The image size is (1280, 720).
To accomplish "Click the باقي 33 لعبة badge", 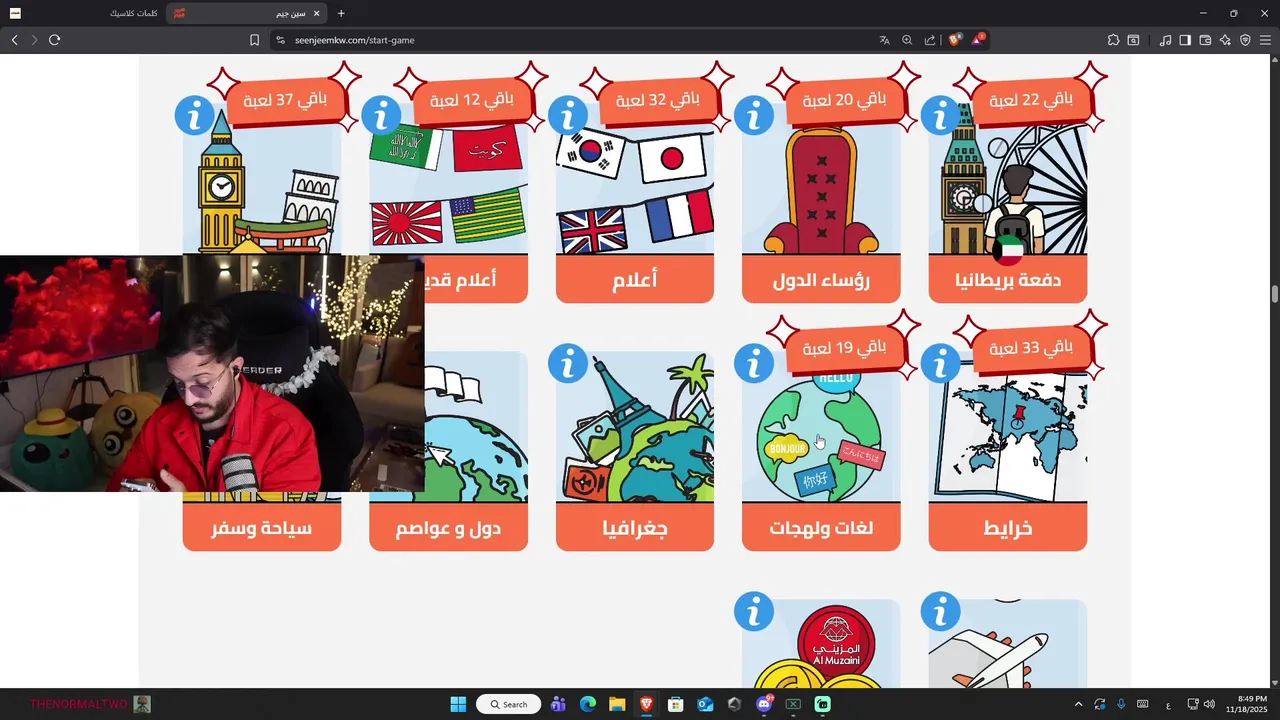I will [x=1030, y=348].
